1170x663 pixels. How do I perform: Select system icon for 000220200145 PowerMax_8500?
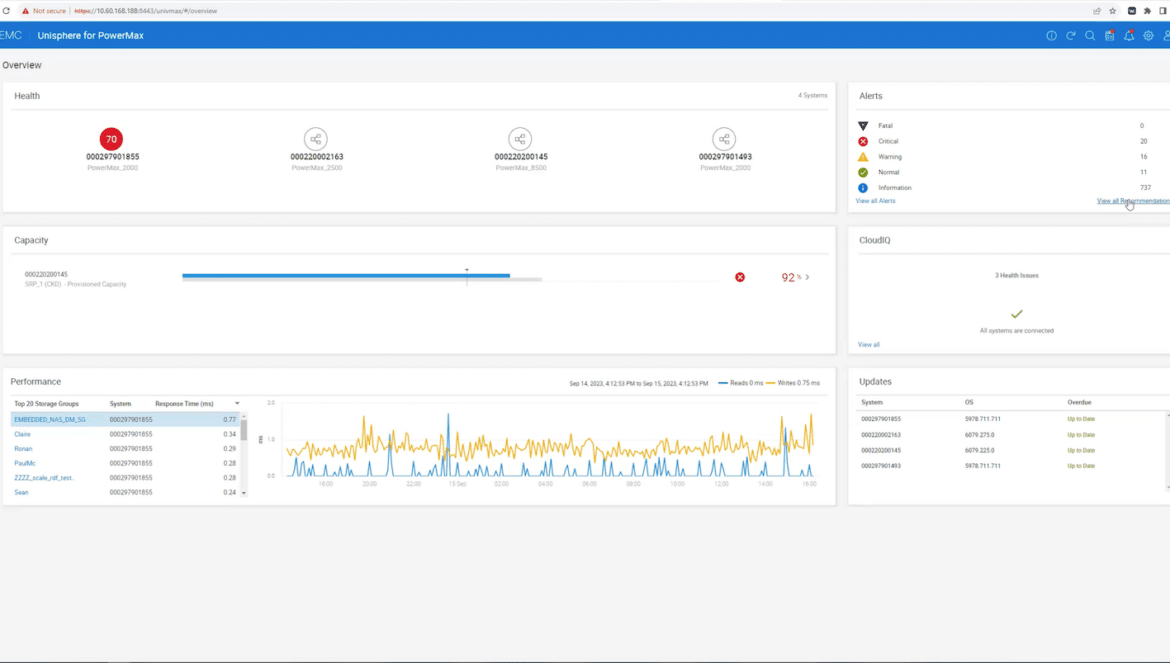pos(520,139)
